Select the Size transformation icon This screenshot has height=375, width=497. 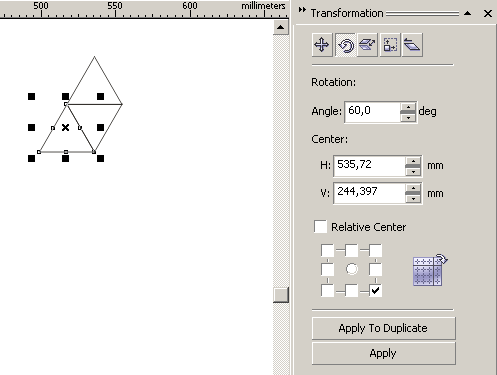(390, 45)
